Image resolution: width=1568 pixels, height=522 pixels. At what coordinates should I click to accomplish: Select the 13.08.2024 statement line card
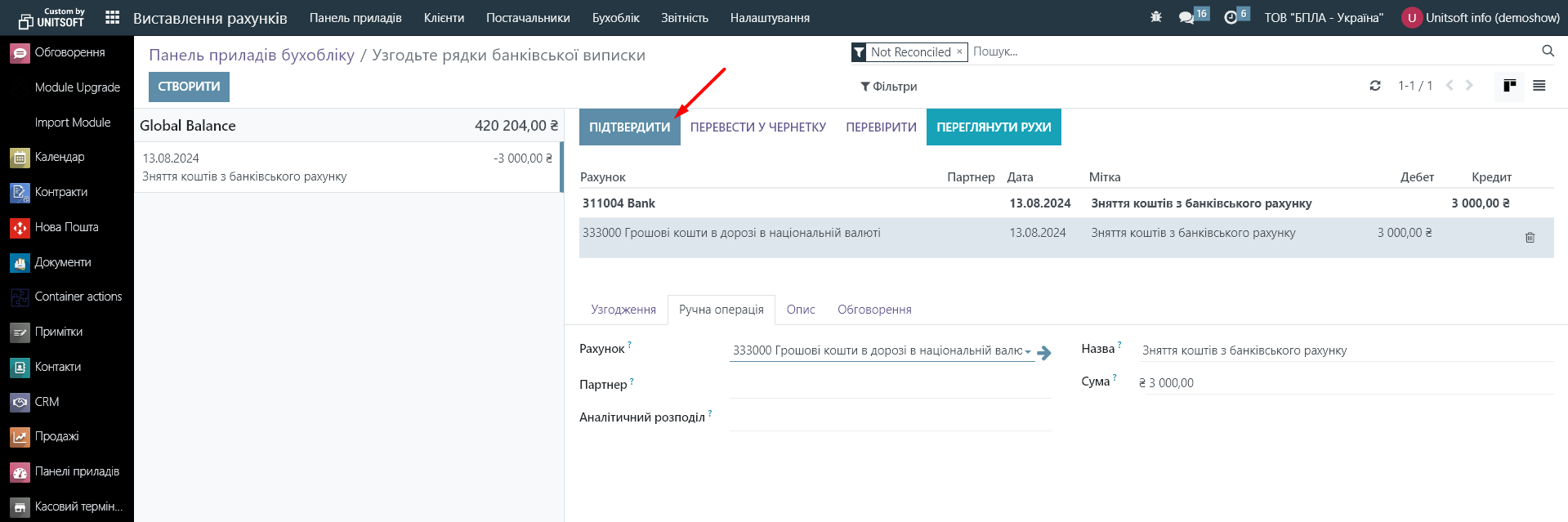point(348,167)
